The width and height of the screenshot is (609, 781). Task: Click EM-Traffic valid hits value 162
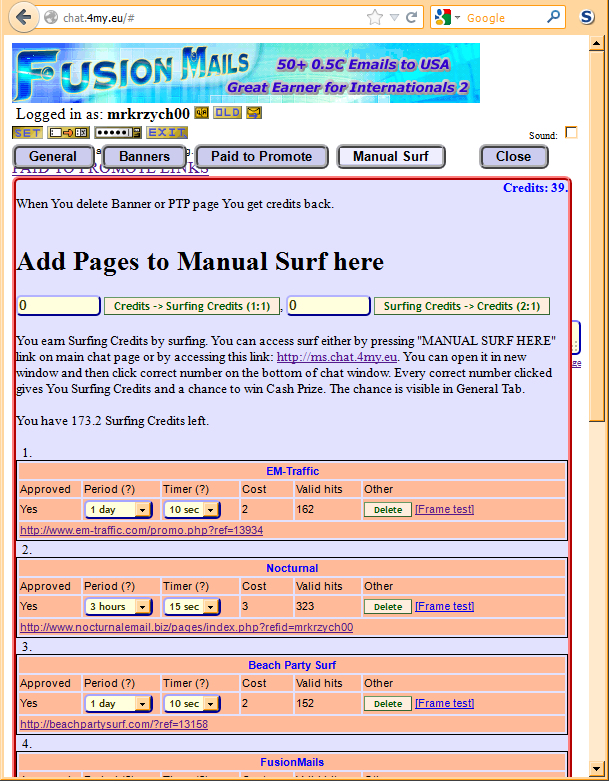pyautogui.click(x=305, y=510)
